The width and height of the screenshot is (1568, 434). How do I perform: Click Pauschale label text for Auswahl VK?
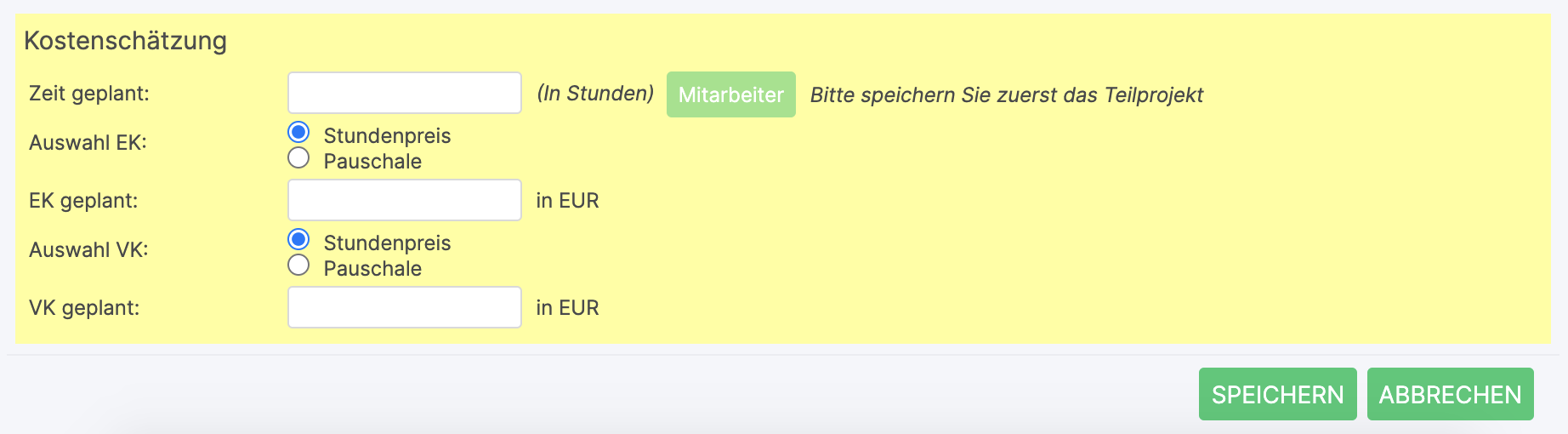(x=372, y=269)
